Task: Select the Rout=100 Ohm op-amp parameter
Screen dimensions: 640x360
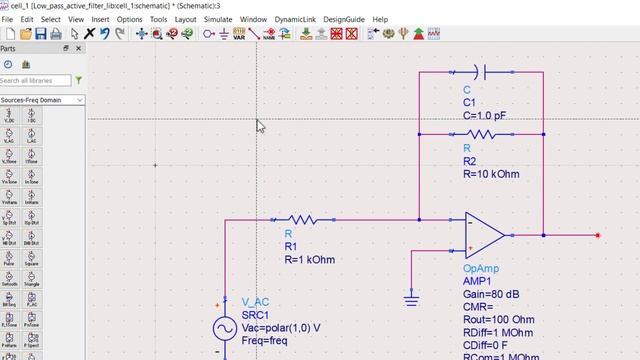Action: (x=499, y=319)
